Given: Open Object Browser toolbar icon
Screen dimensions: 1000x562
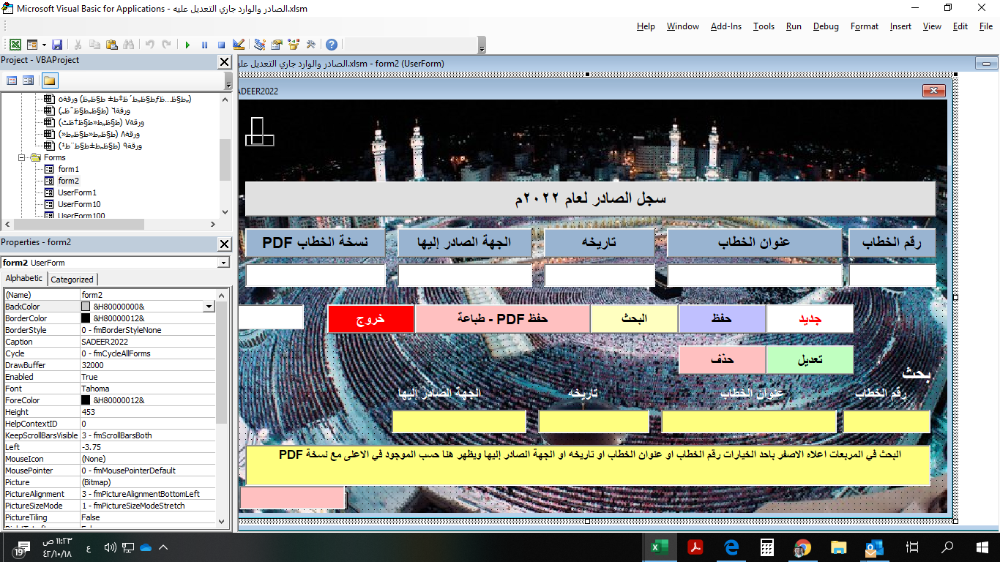Looking at the screenshot, I should [293, 45].
